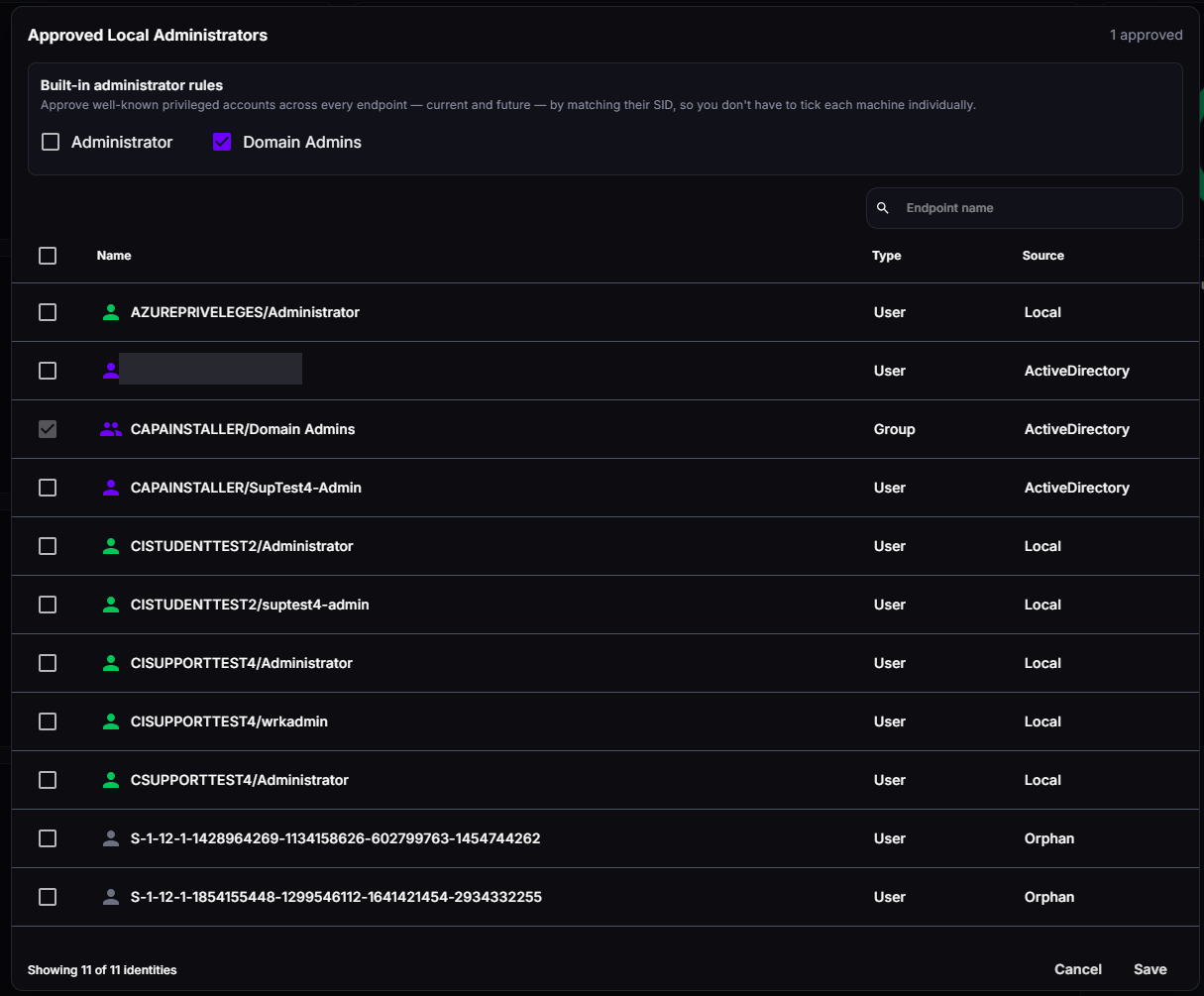
Task: Click the CISTUDENTTEST2/Administrator name
Action: click(x=242, y=546)
